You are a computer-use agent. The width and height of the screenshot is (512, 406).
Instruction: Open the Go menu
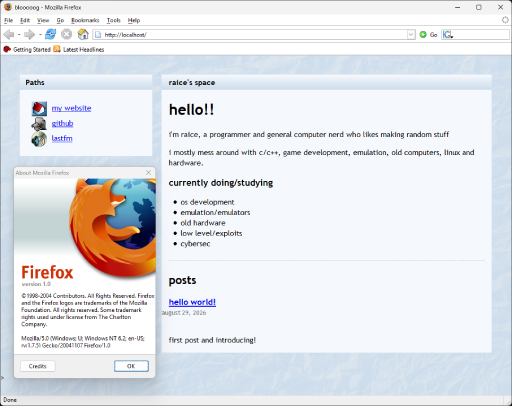pos(60,20)
